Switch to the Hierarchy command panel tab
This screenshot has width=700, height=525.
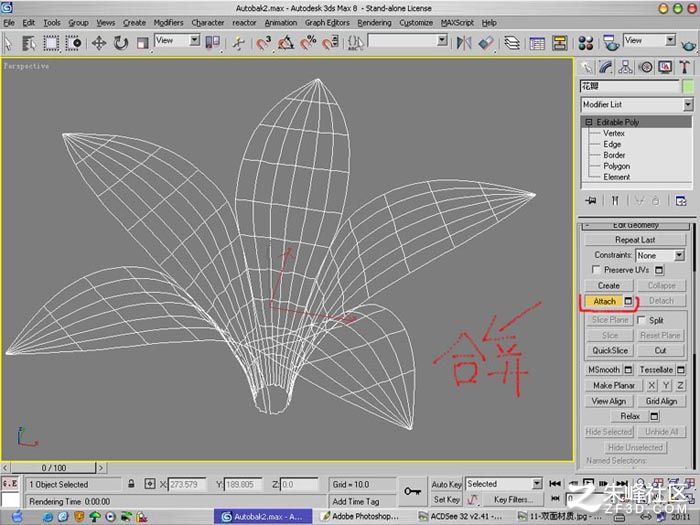pyautogui.click(x=625, y=67)
